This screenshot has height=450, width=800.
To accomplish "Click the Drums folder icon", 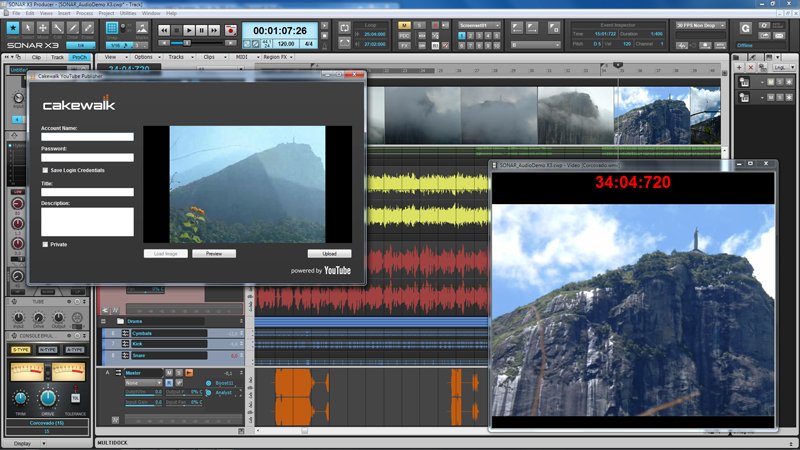I will (120, 321).
